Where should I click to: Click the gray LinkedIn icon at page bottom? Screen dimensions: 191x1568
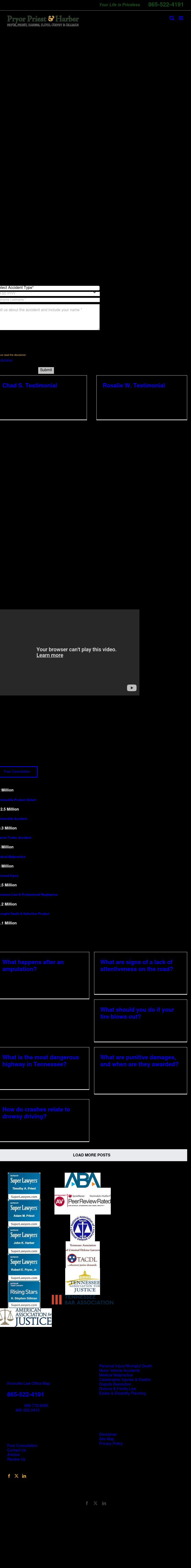click(104, 1503)
